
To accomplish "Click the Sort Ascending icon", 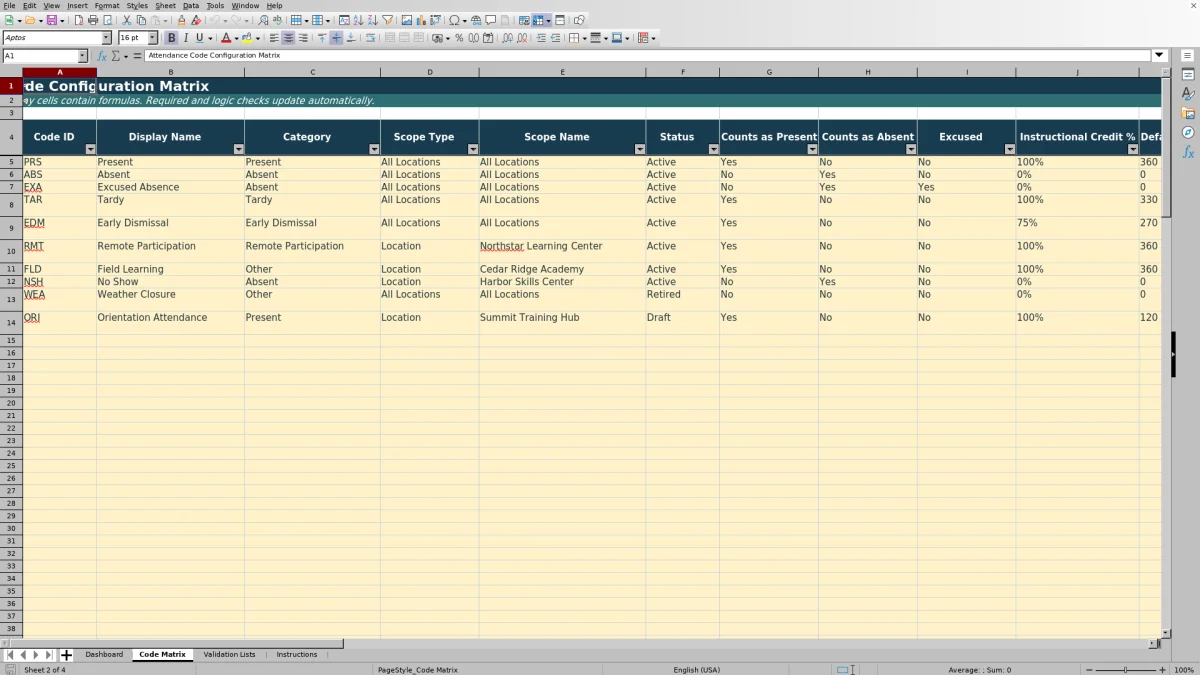I will point(358,20).
